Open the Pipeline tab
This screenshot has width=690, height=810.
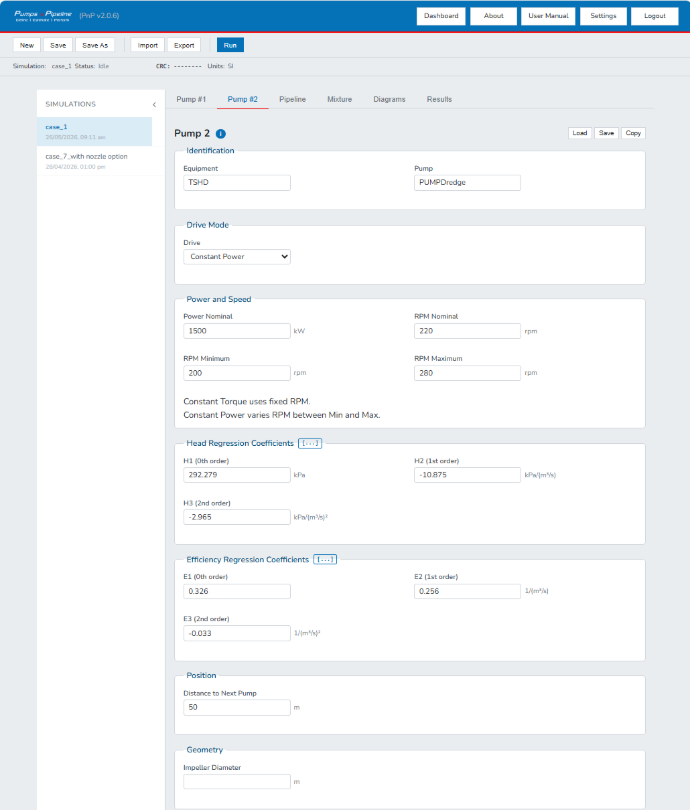(292, 99)
